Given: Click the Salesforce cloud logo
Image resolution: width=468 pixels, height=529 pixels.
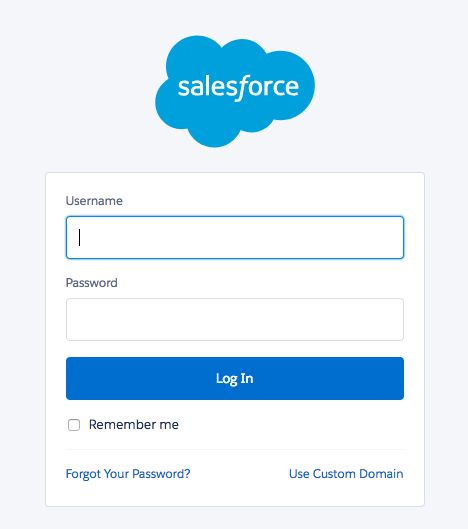Looking at the screenshot, I should point(235,91).
